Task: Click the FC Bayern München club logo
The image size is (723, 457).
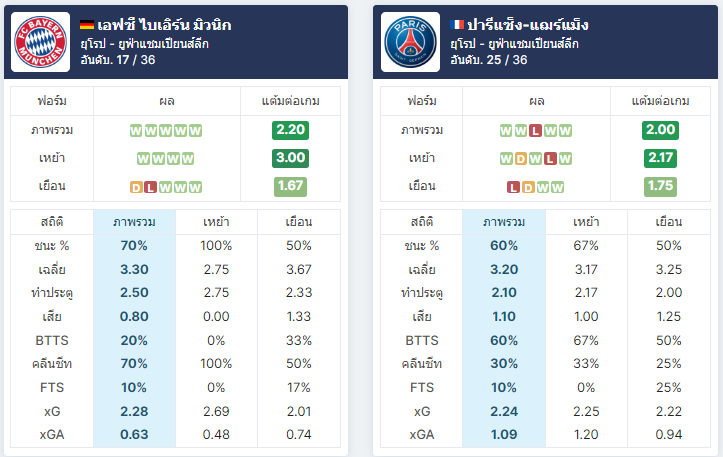Action: click(41, 42)
